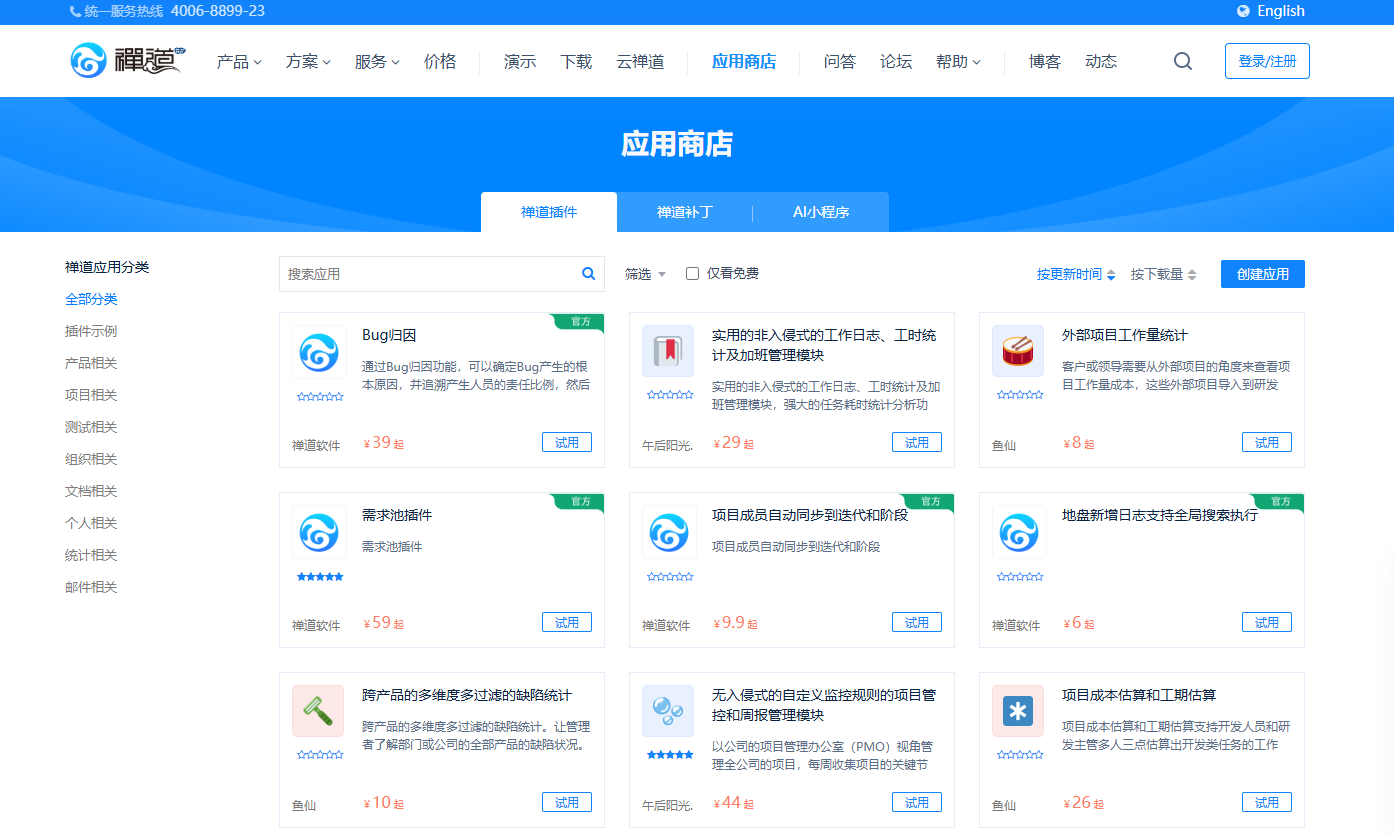Click 试用 for 项目成本估算和工期估算
This screenshot has height=835, width=1394.
(x=1267, y=802)
